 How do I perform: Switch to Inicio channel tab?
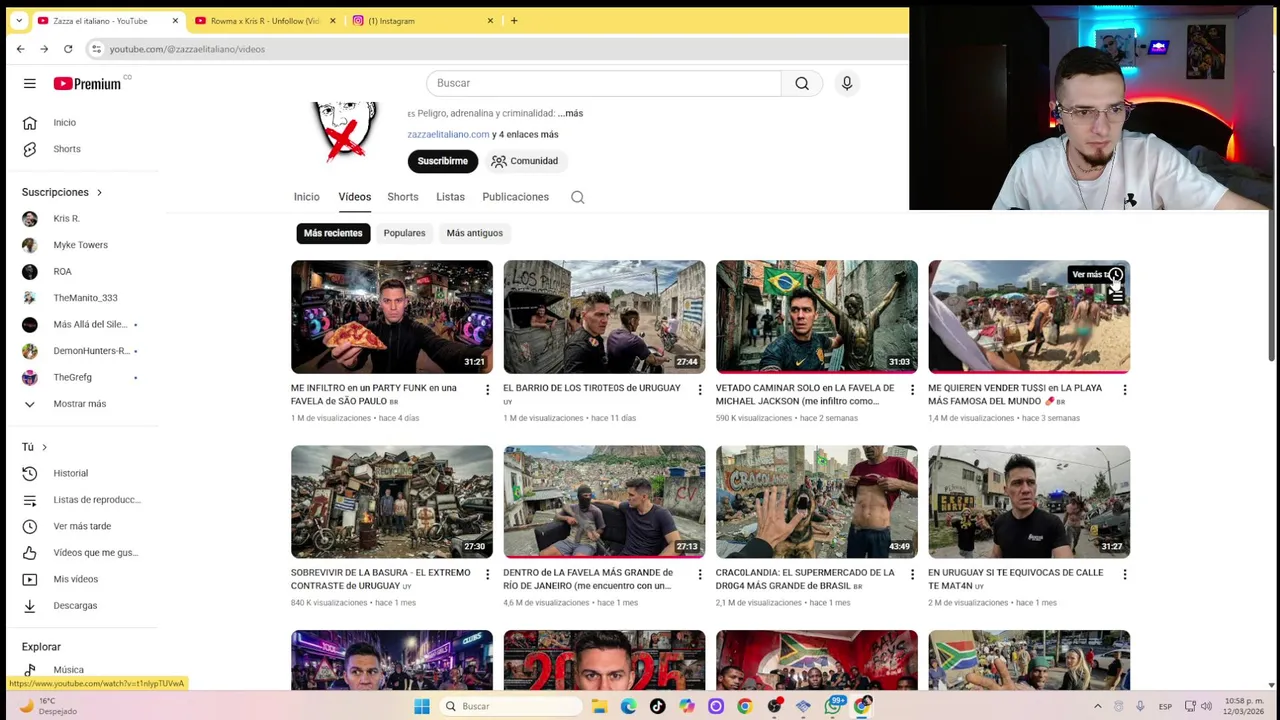pyautogui.click(x=307, y=197)
